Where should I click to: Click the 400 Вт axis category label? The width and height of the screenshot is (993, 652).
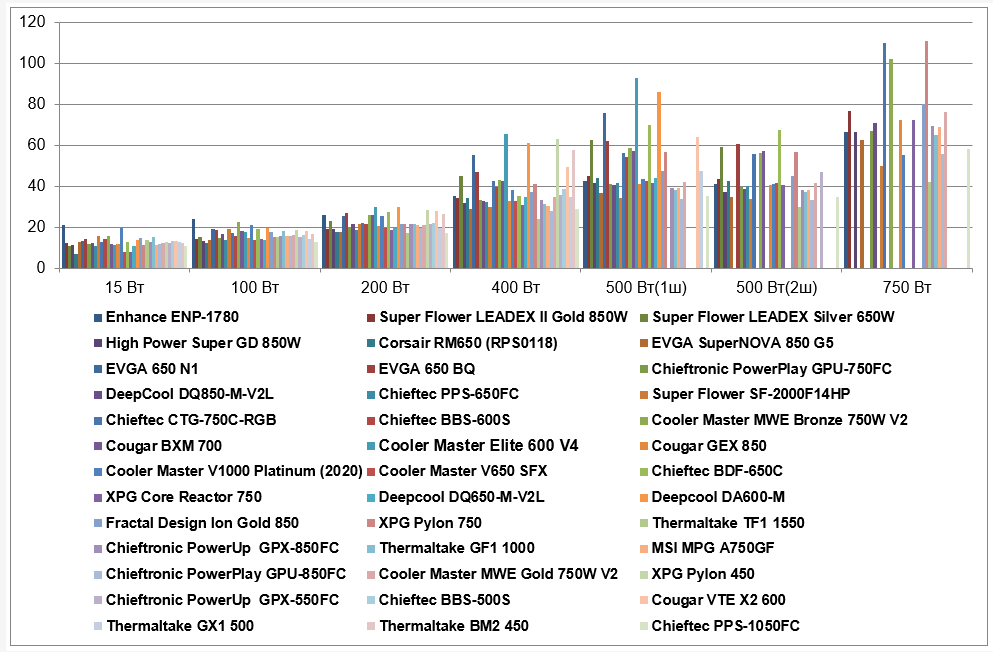(x=515, y=288)
